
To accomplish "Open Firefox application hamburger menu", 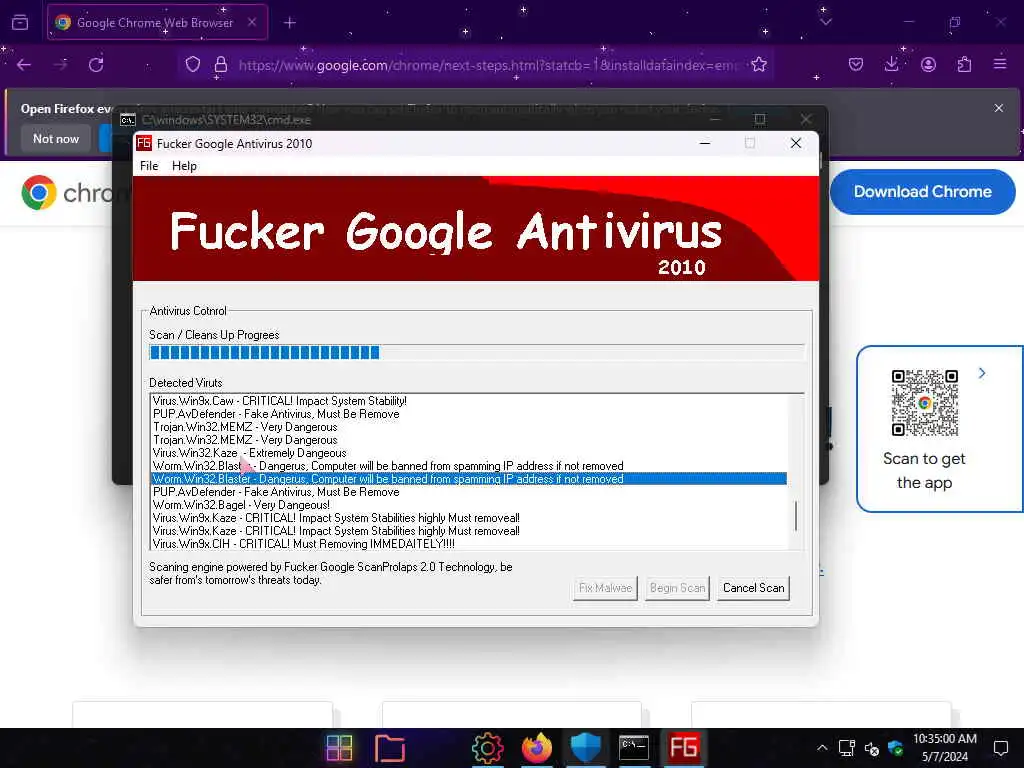I will pyautogui.click(x=1000, y=65).
